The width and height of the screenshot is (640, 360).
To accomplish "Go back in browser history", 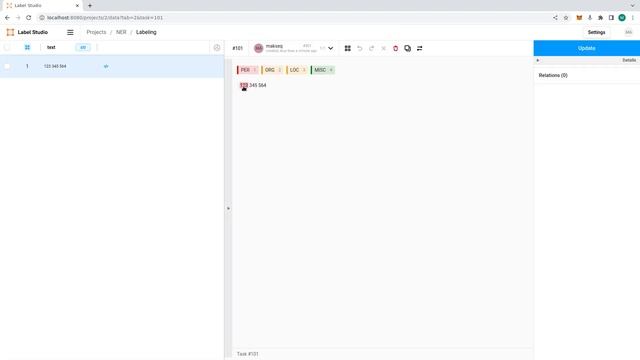I will tap(7, 18).
